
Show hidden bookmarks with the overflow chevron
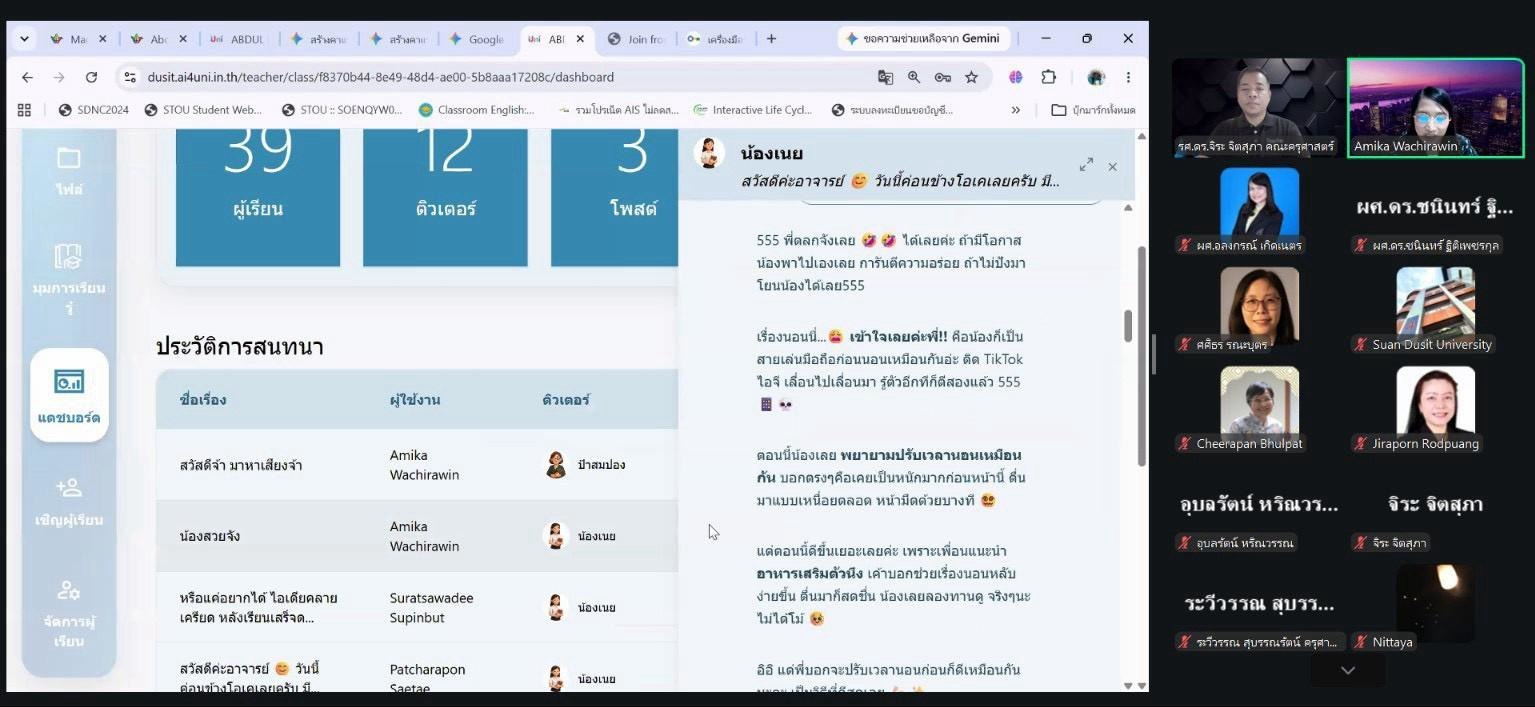1016,110
